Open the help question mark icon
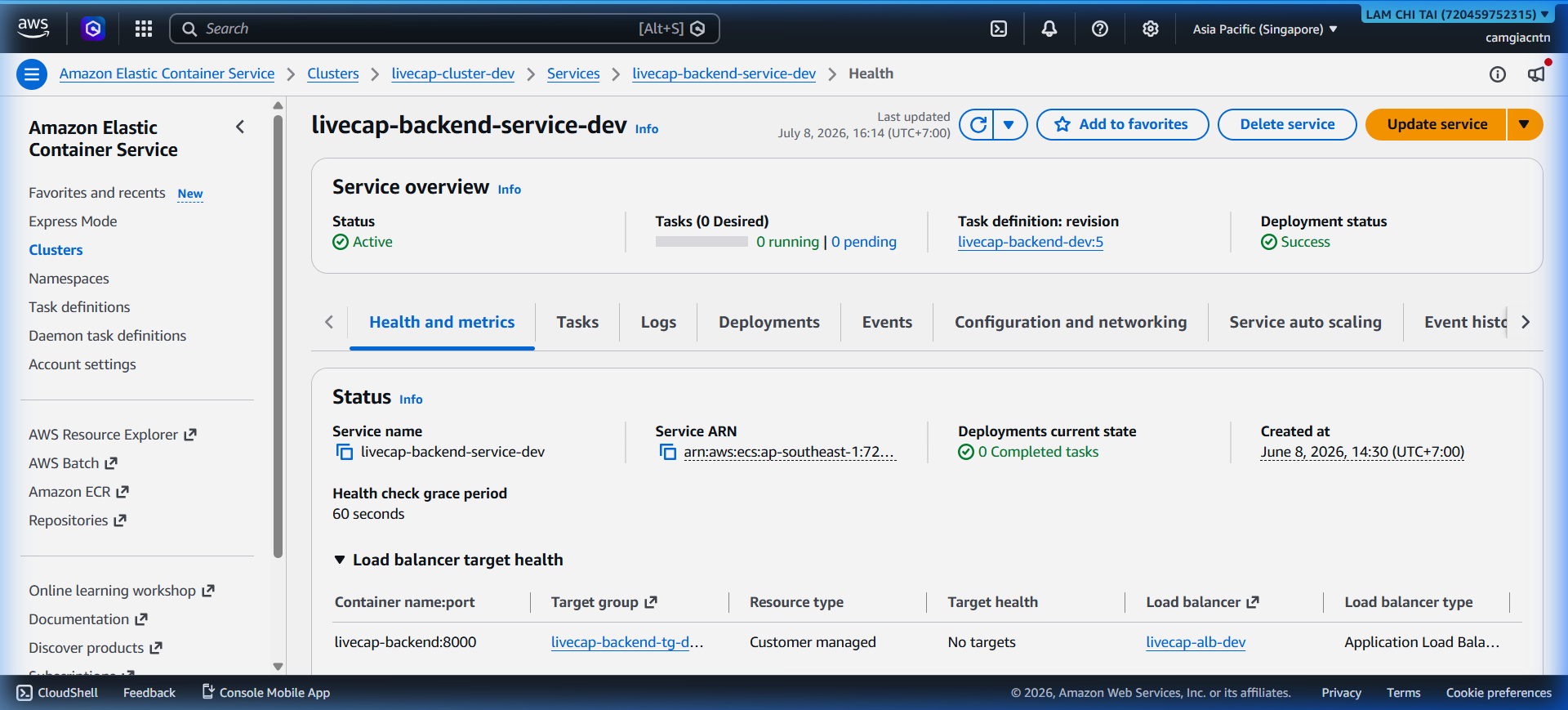Image resolution: width=1568 pixels, height=710 pixels. pos(1099,29)
